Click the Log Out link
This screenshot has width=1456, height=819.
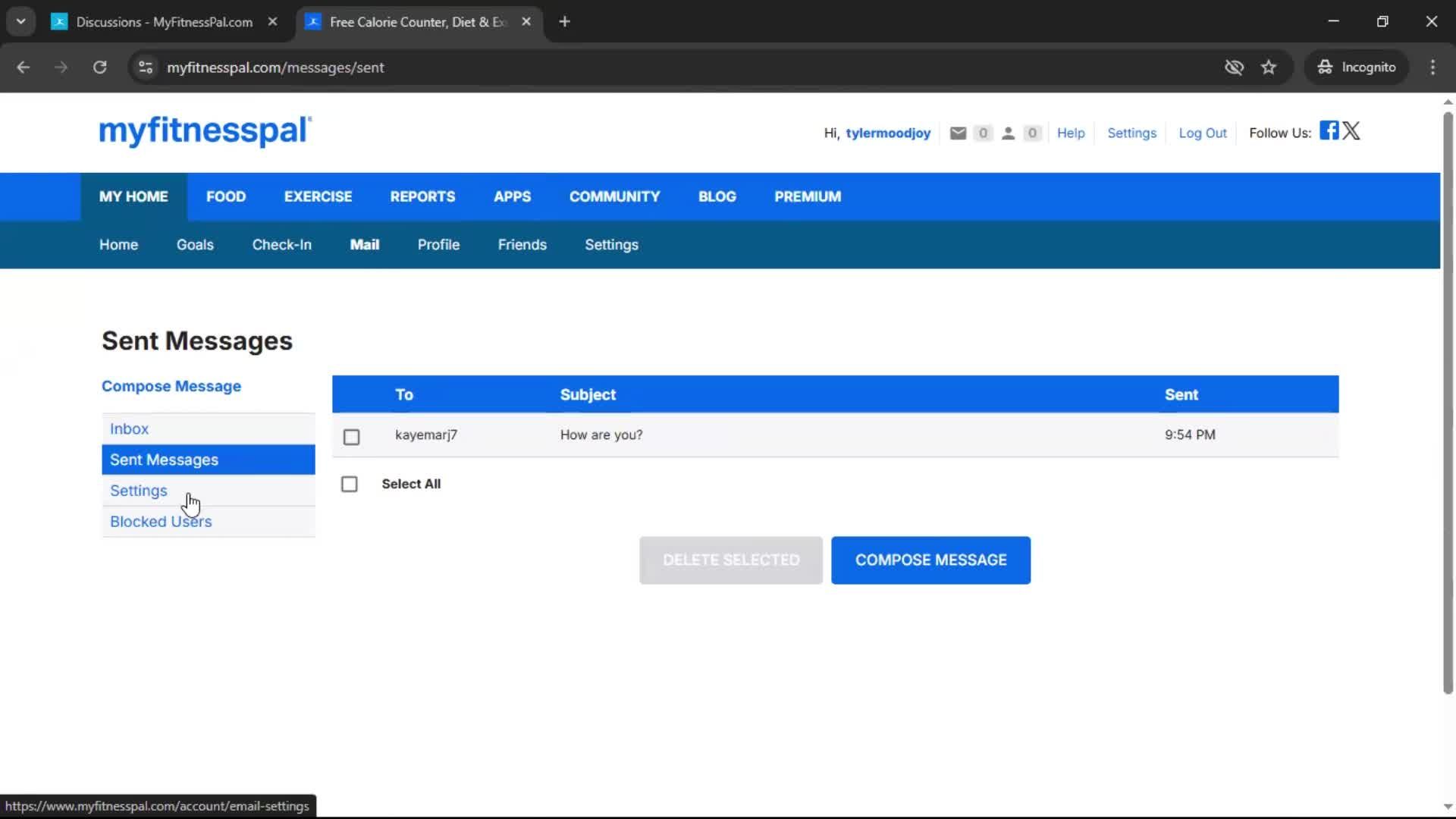click(1202, 133)
